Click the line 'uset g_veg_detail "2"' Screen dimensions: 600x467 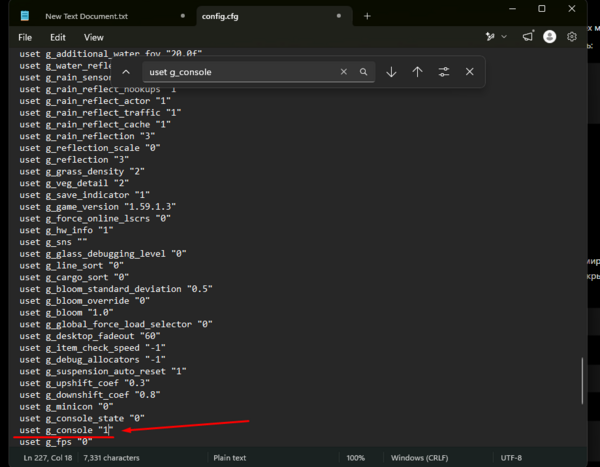pos(74,183)
